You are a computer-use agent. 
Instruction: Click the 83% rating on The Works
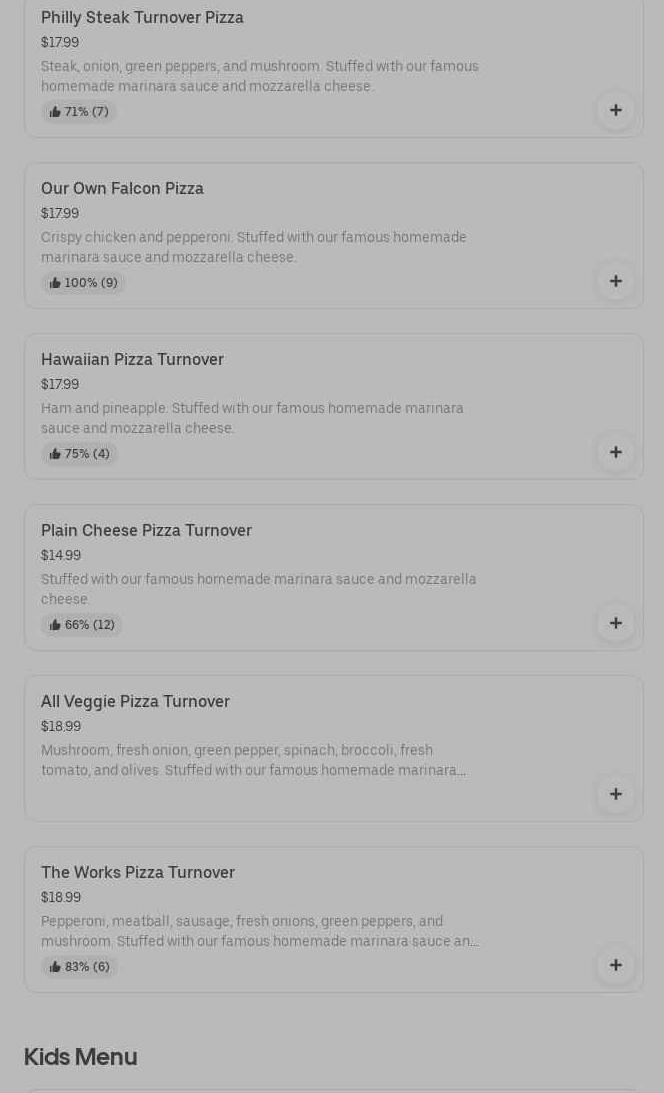pyautogui.click(x=79, y=967)
